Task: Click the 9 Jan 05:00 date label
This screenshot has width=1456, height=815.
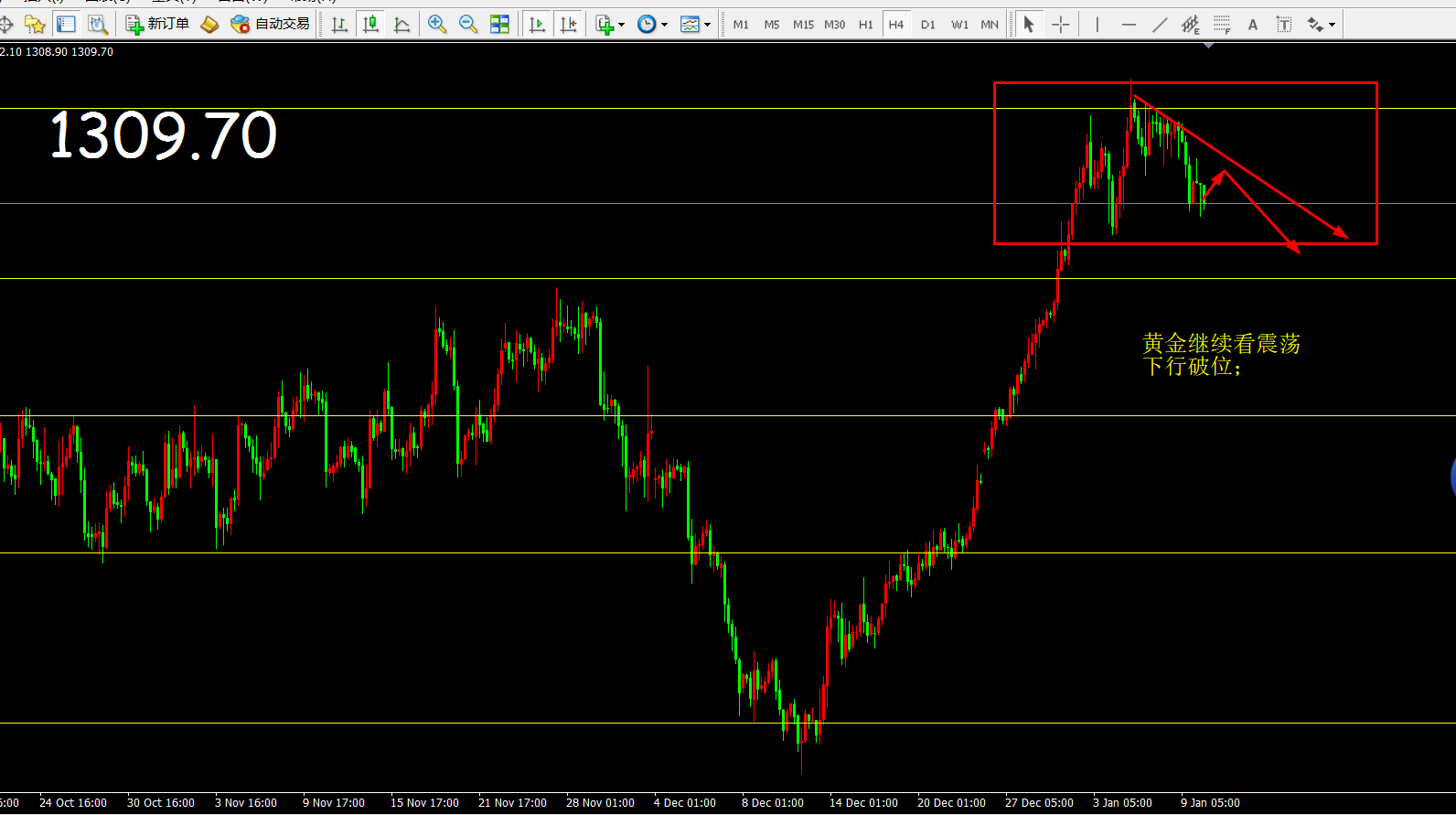Action: (x=1210, y=803)
